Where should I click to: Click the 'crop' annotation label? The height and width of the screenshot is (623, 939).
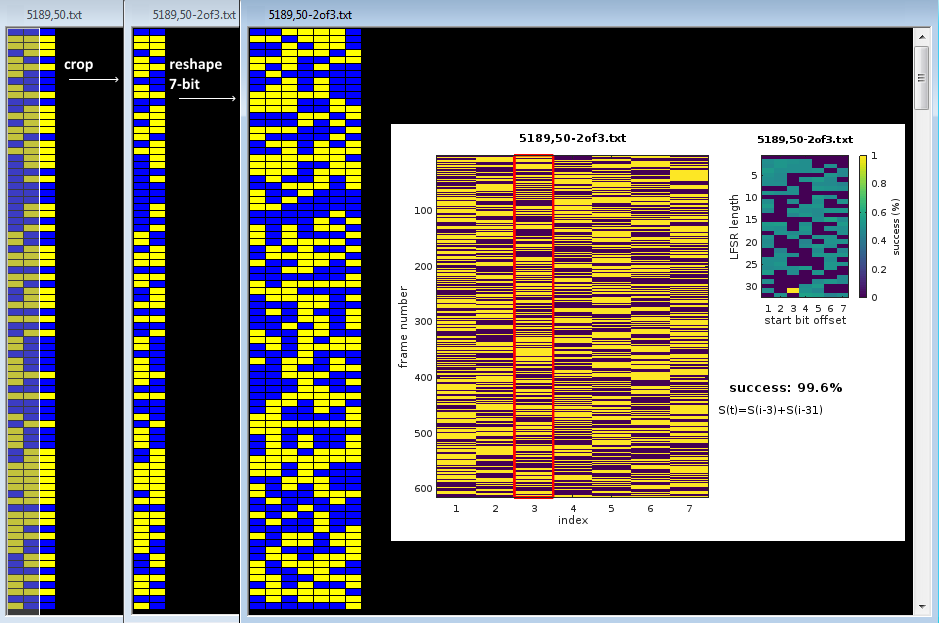click(78, 65)
